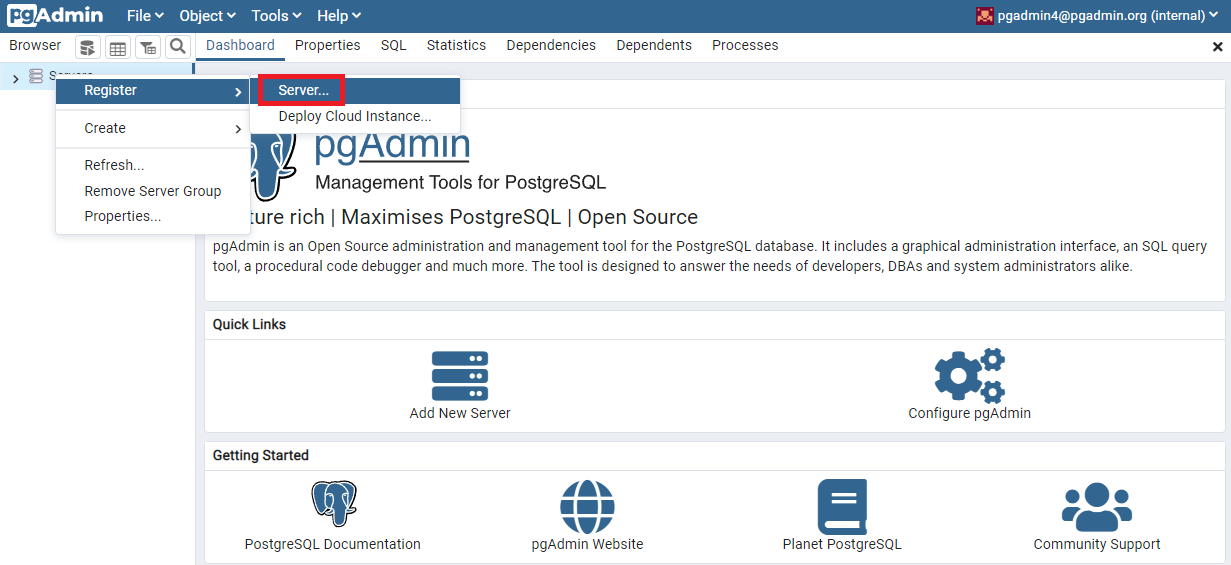Screen dimensions: 1231x565
Task: Open the Planet PostgreSQL link
Action: tap(842, 544)
